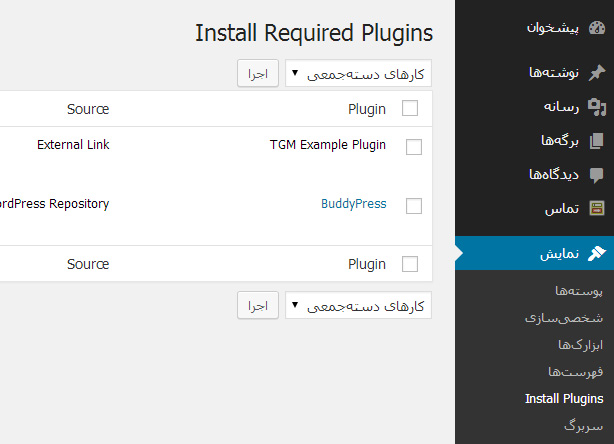The height and width of the screenshot is (444, 614).
Task: Tick select-all checkbox in table footer
Action: click(410, 264)
